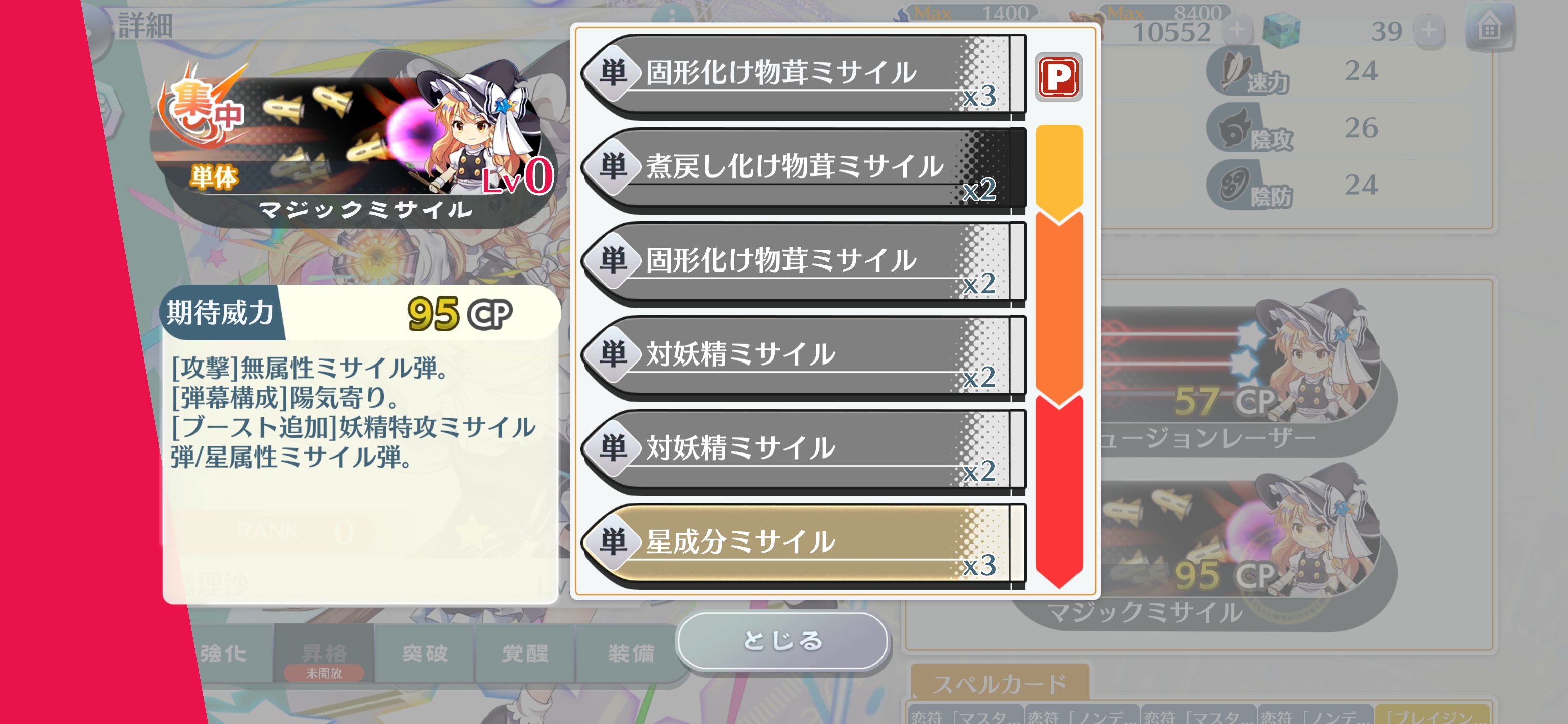Image resolution: width=1568 pixels, height=724 pixels.
Task: Click the yellow boost level segment
Action: 1058,170
